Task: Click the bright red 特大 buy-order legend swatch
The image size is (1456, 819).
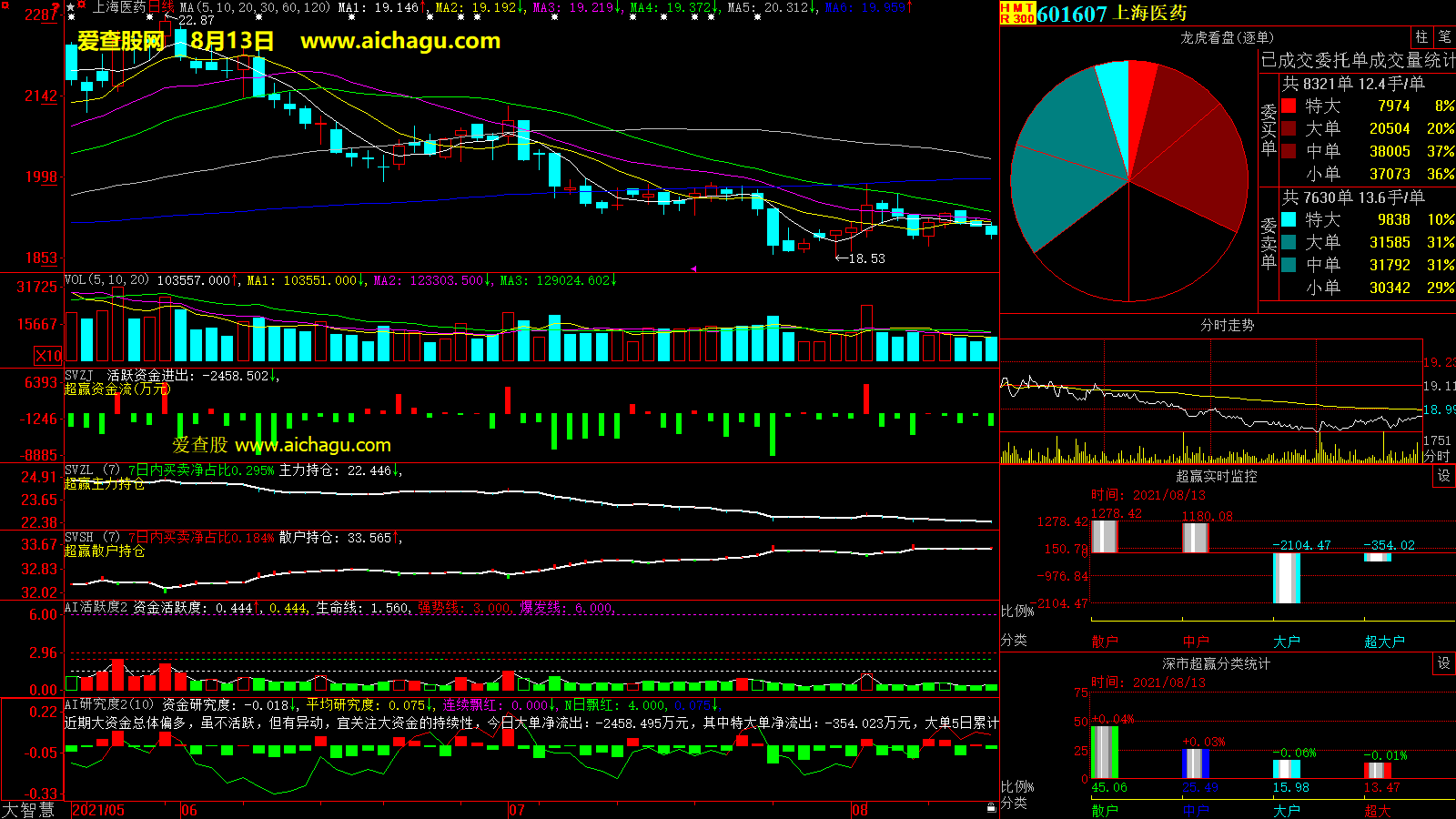Action: (x=1289, y=106)
